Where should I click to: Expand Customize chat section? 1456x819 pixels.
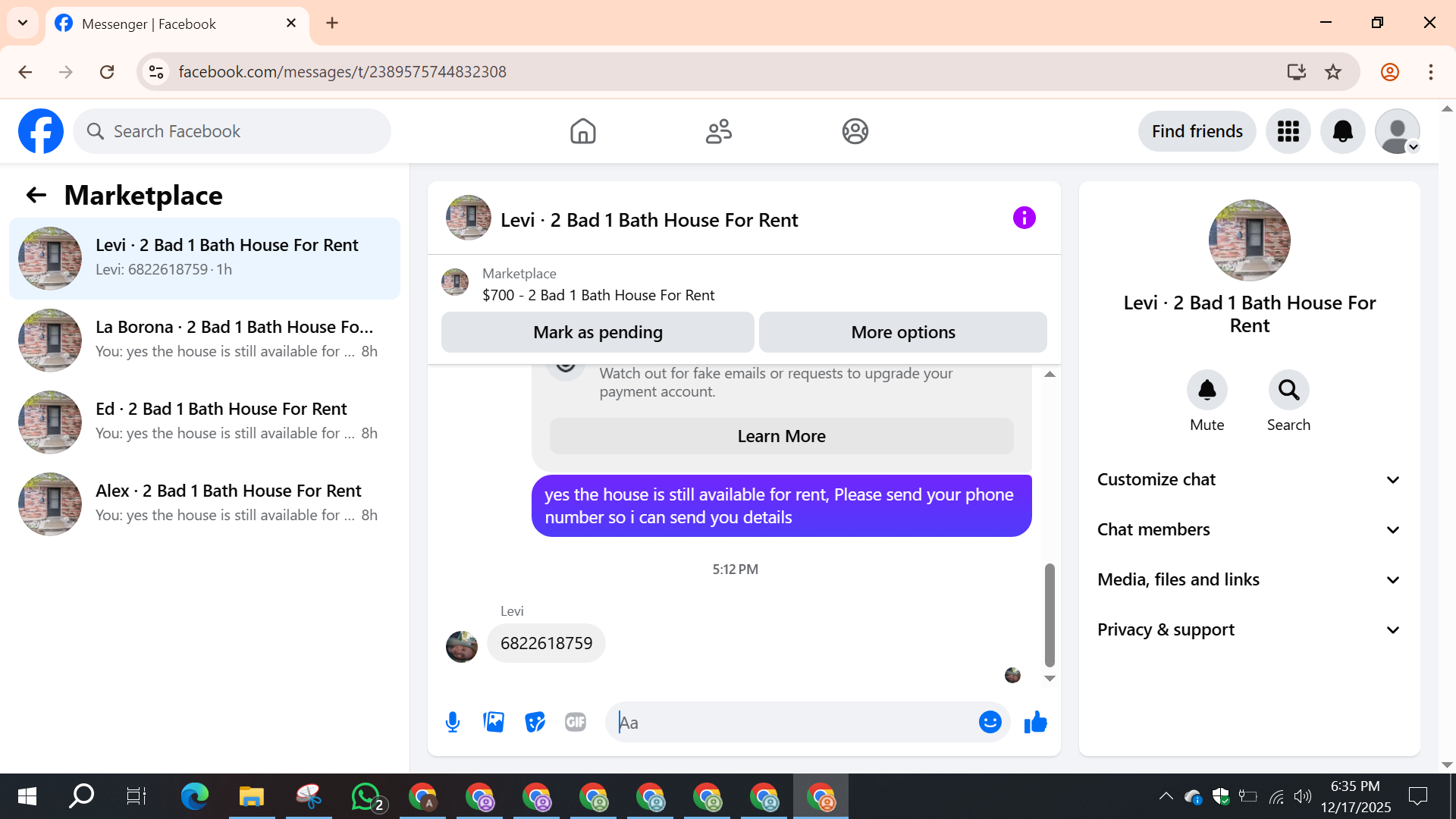1249,479
